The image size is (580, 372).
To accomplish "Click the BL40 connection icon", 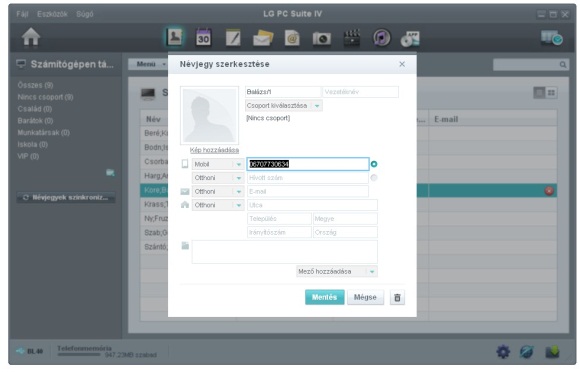I will coord(20,351).
